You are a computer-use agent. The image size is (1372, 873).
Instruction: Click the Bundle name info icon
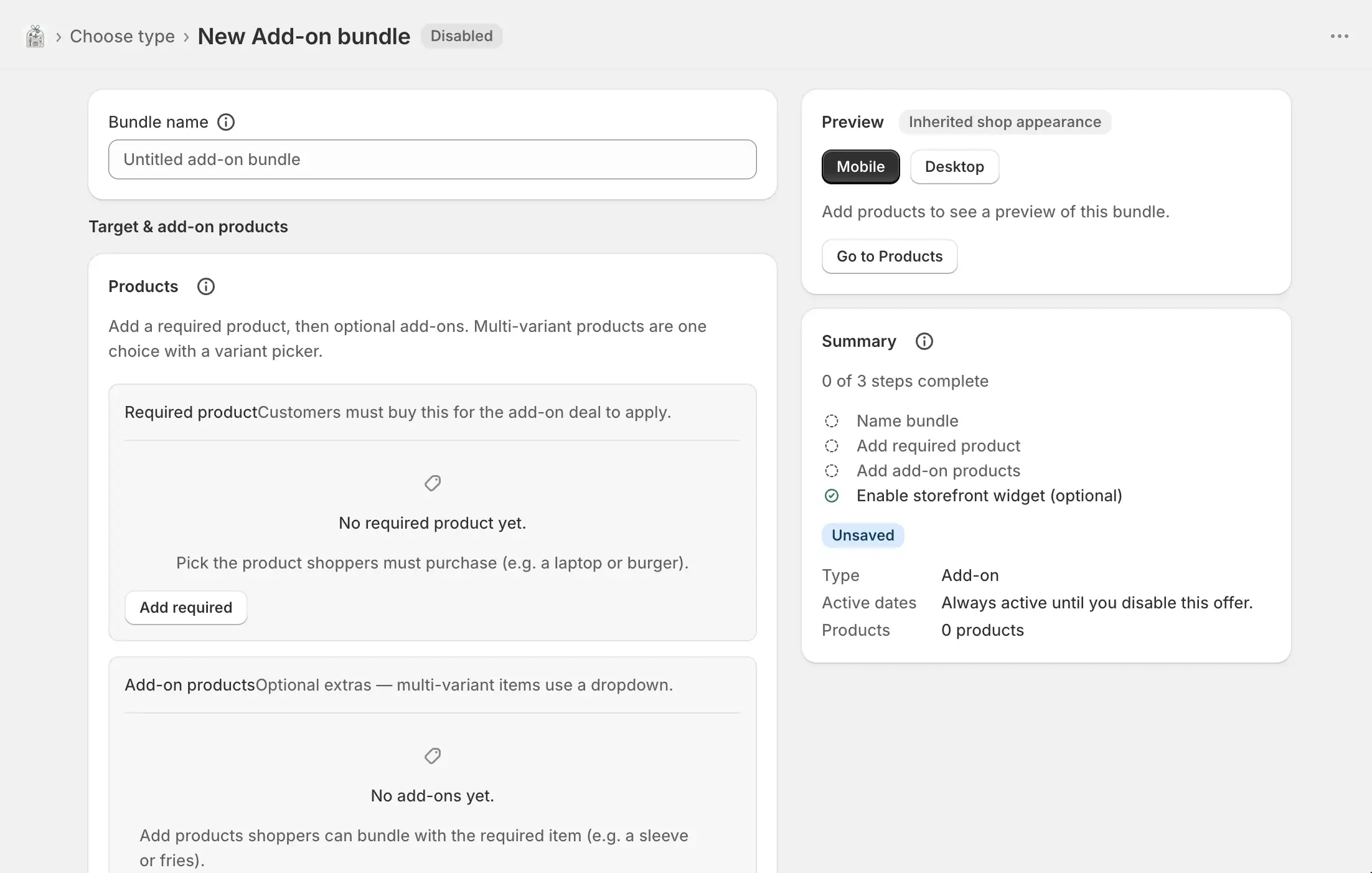click(x=226, y=122)
